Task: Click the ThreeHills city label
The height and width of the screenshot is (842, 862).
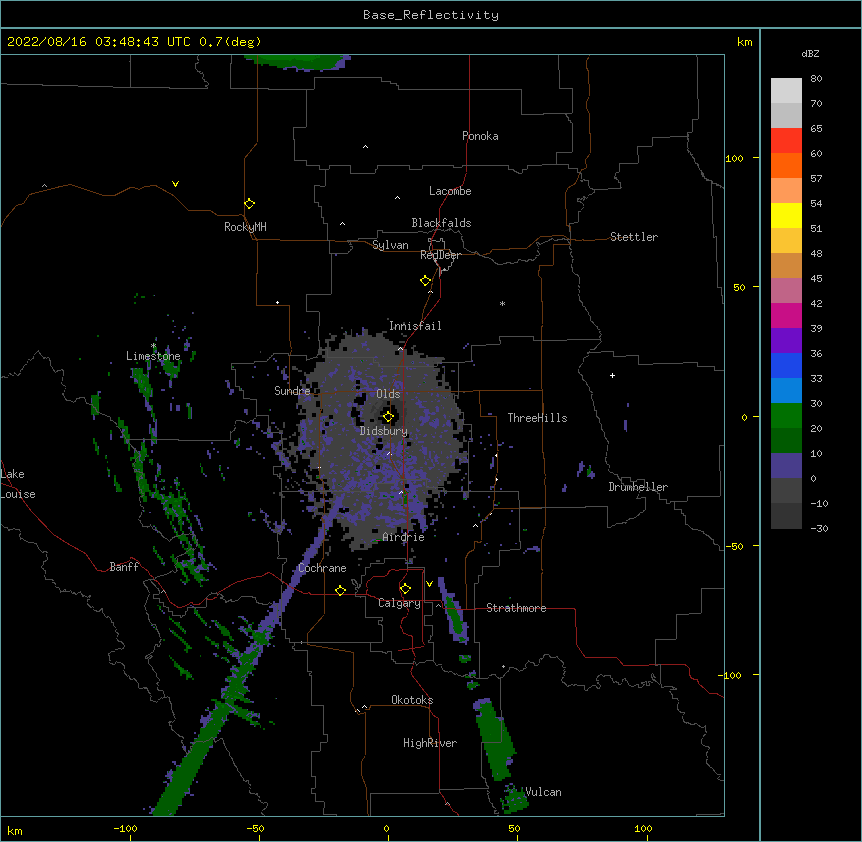Action: (537, 418)
